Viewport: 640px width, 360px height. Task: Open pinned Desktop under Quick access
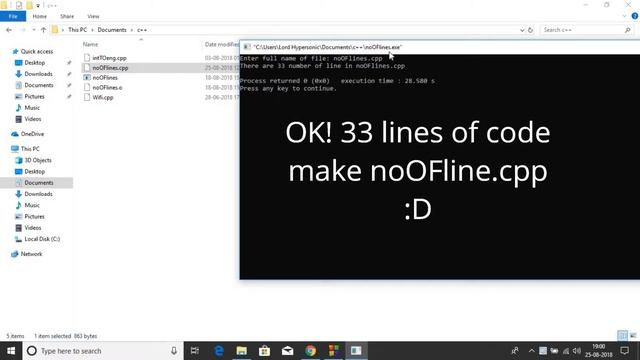coord(35,63)
